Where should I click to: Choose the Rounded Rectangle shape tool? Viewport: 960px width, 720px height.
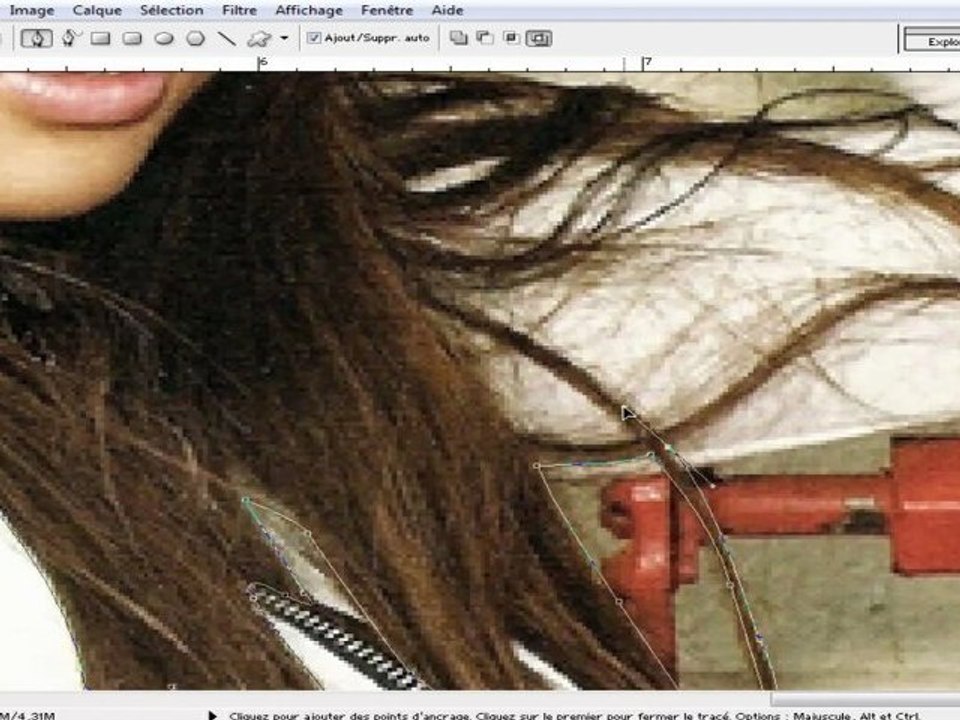[132, 39]
